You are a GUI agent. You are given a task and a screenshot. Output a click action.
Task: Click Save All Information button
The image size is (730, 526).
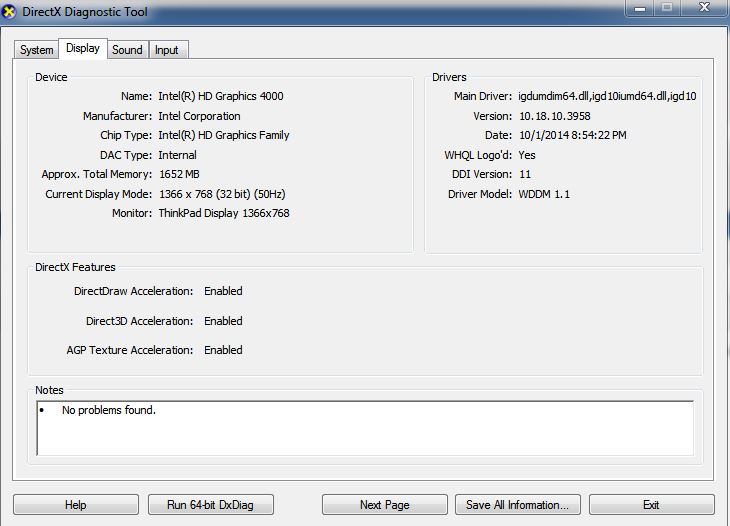pos(517,505)
